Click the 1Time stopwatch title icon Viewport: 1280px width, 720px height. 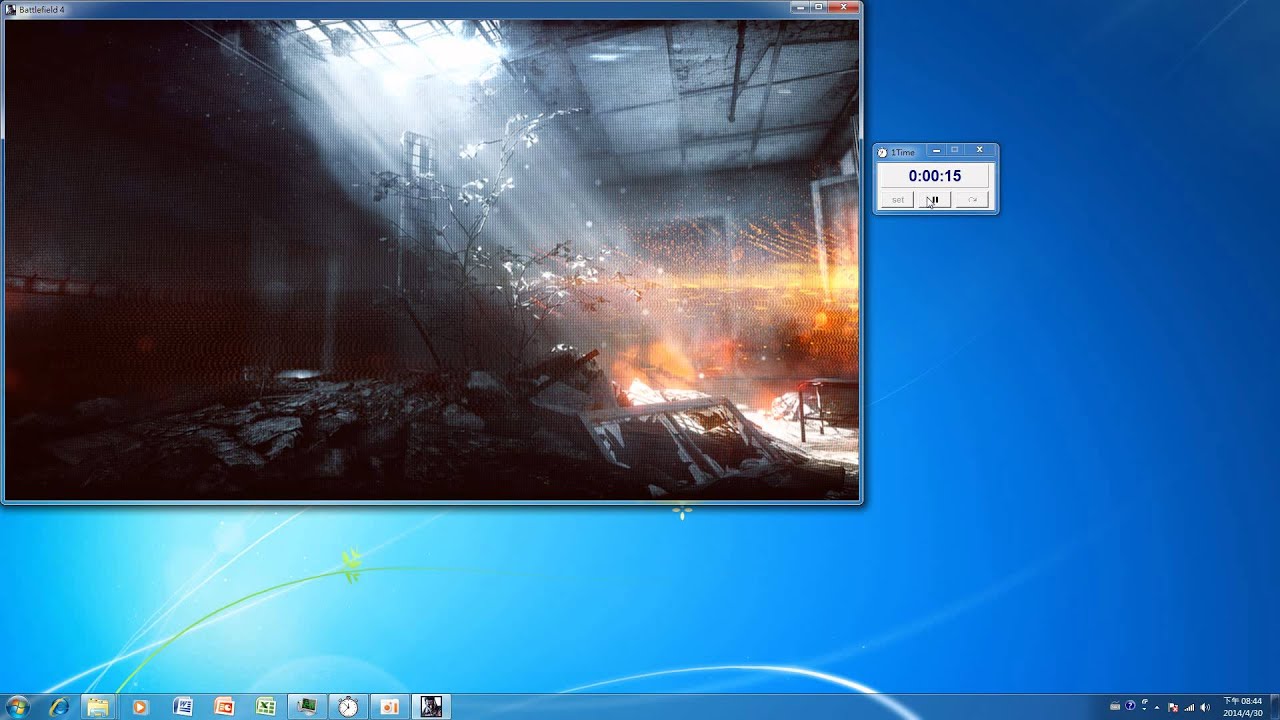(882, 152)
